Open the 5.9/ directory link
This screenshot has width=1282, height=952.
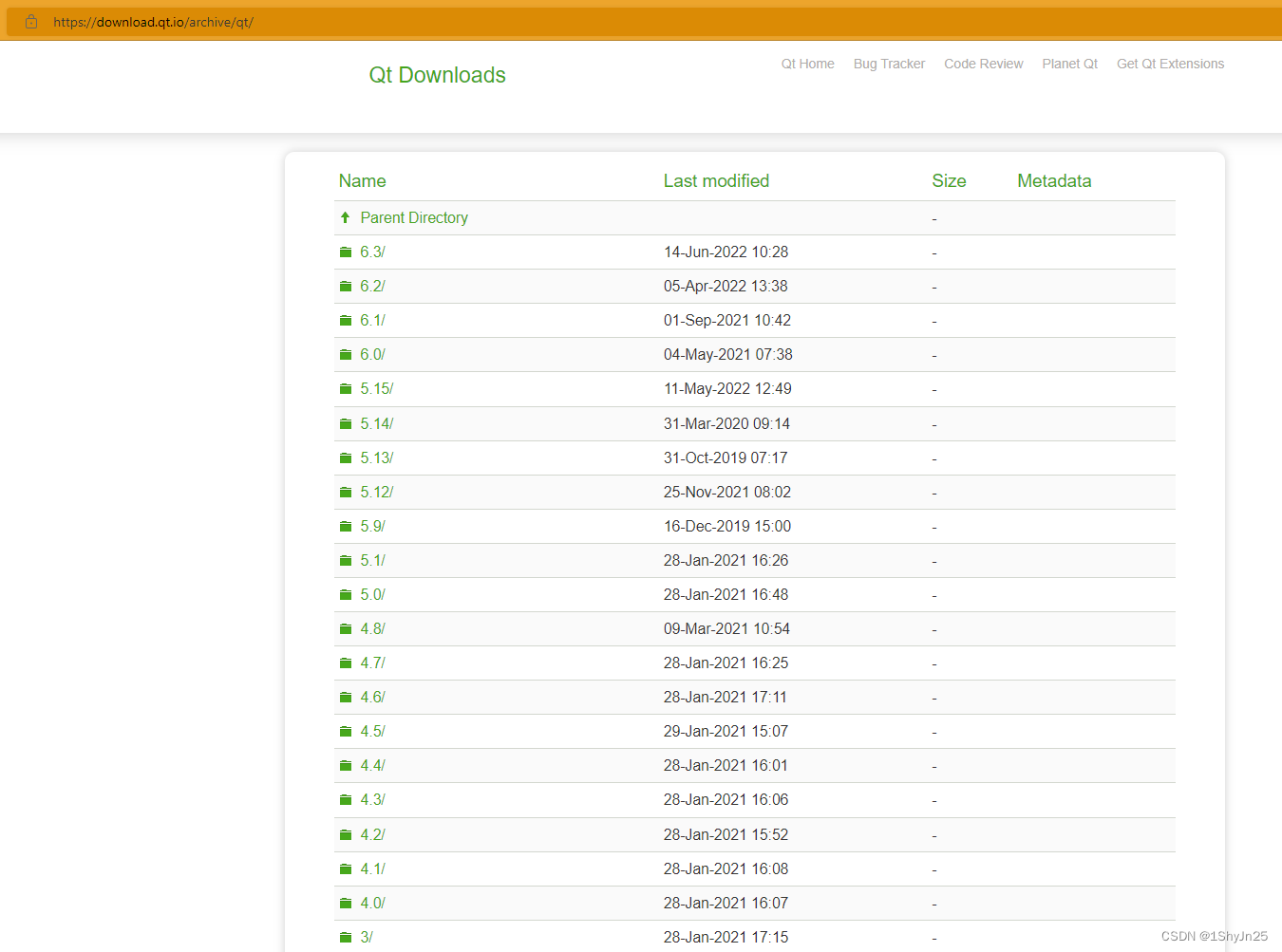point(372,526)
